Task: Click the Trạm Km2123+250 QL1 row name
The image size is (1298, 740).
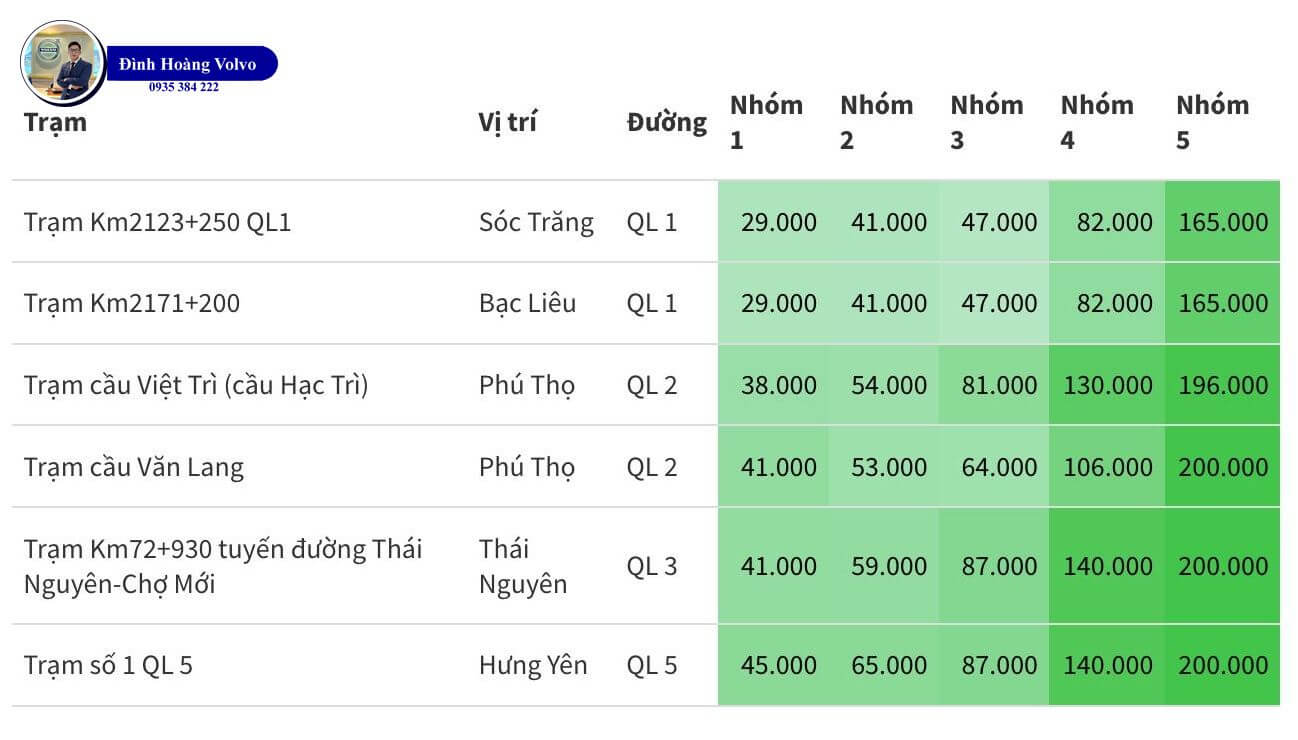Action: pos(157,222)
